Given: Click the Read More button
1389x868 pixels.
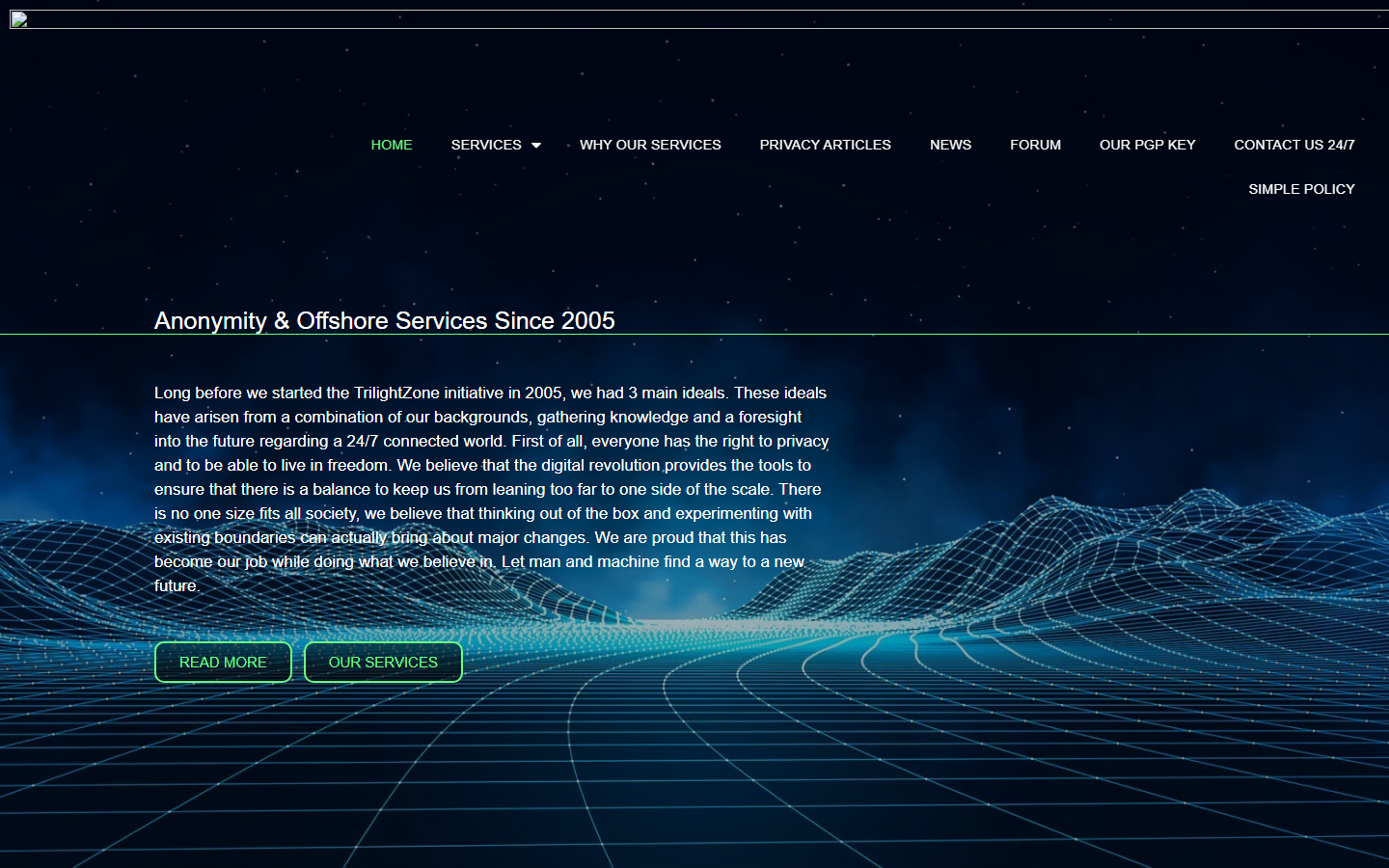Looking at the screenshot, I should 223,663.
